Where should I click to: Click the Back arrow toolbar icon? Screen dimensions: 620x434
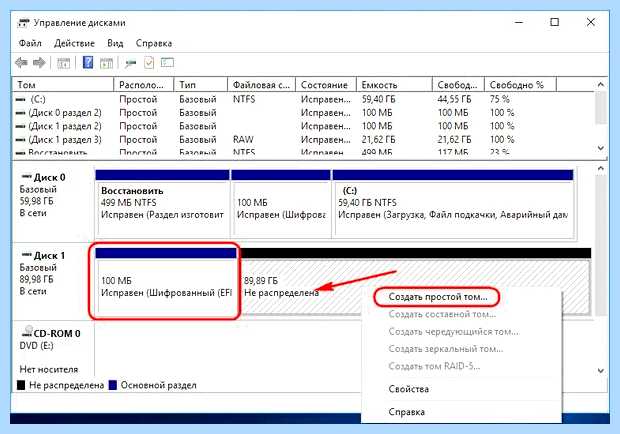21,62
